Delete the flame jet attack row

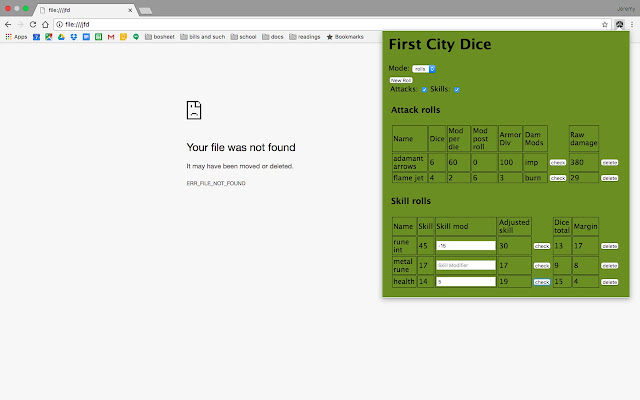[609, 178]
